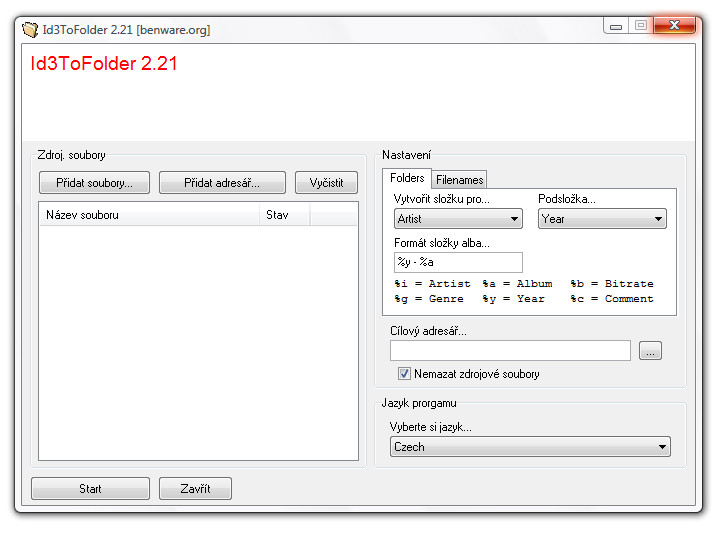The width and height of the screenshot is (718, 535).
Task: Switch to the Filenames tab
Action: (459, 180)
